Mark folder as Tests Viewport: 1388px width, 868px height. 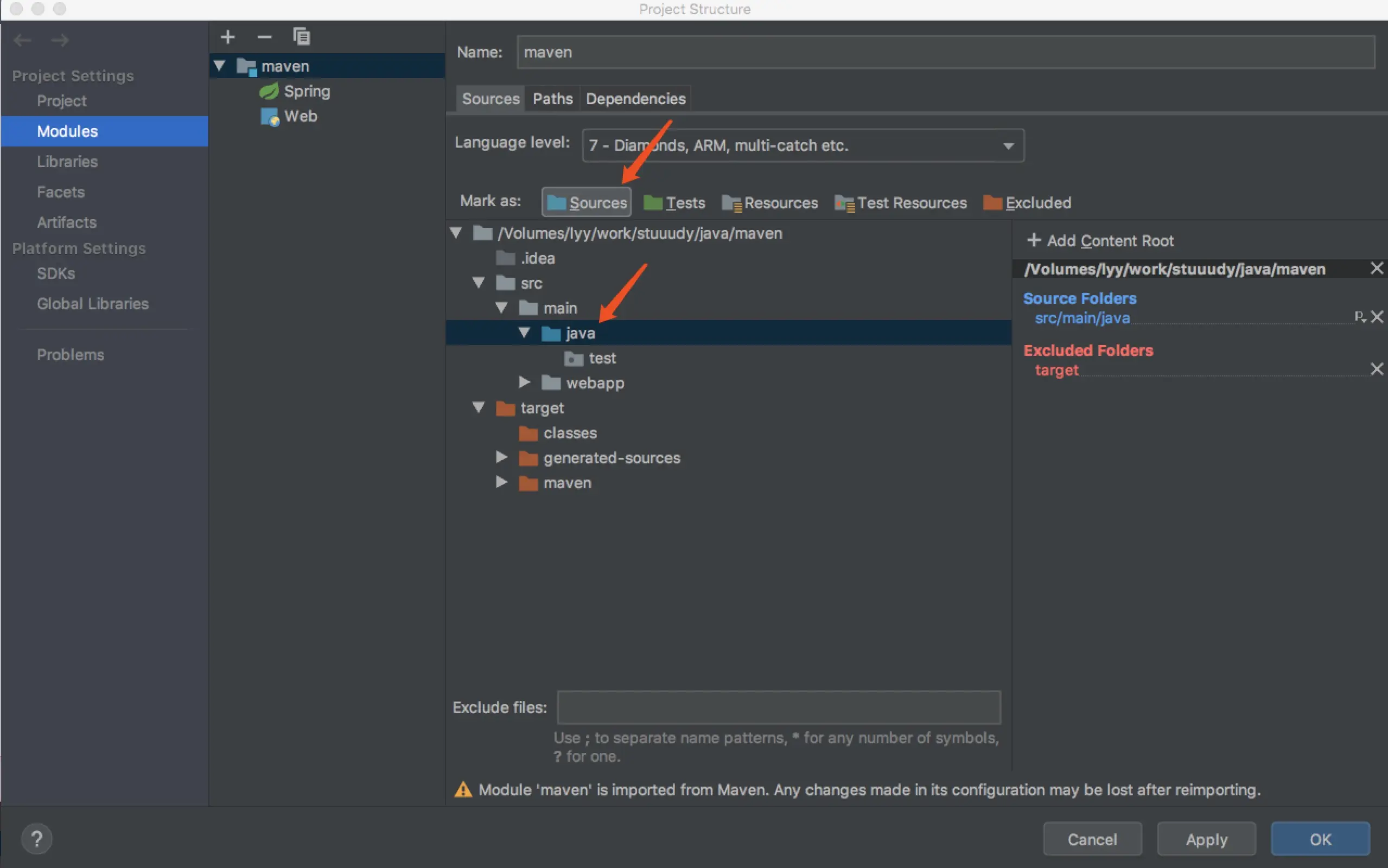point(674,203)
